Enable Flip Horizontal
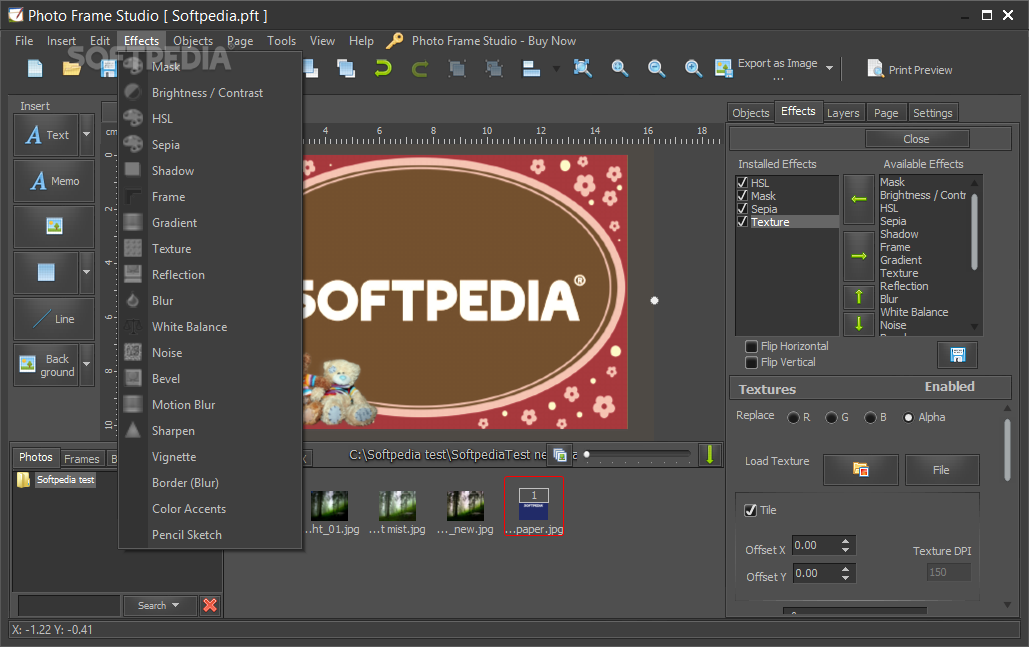 pos(751,346)
